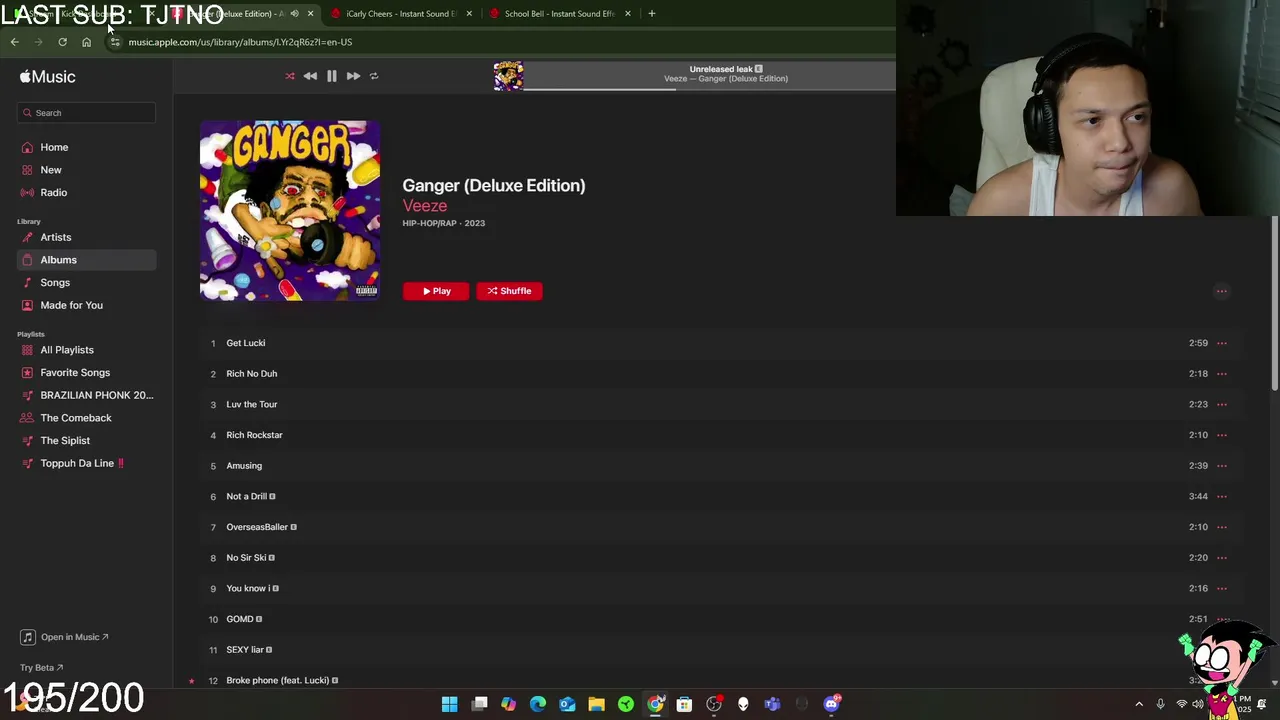The image size is (1280, 720).
Task: Open the BRAZILIAN PHONK playlist
Action: coord(96,395)
